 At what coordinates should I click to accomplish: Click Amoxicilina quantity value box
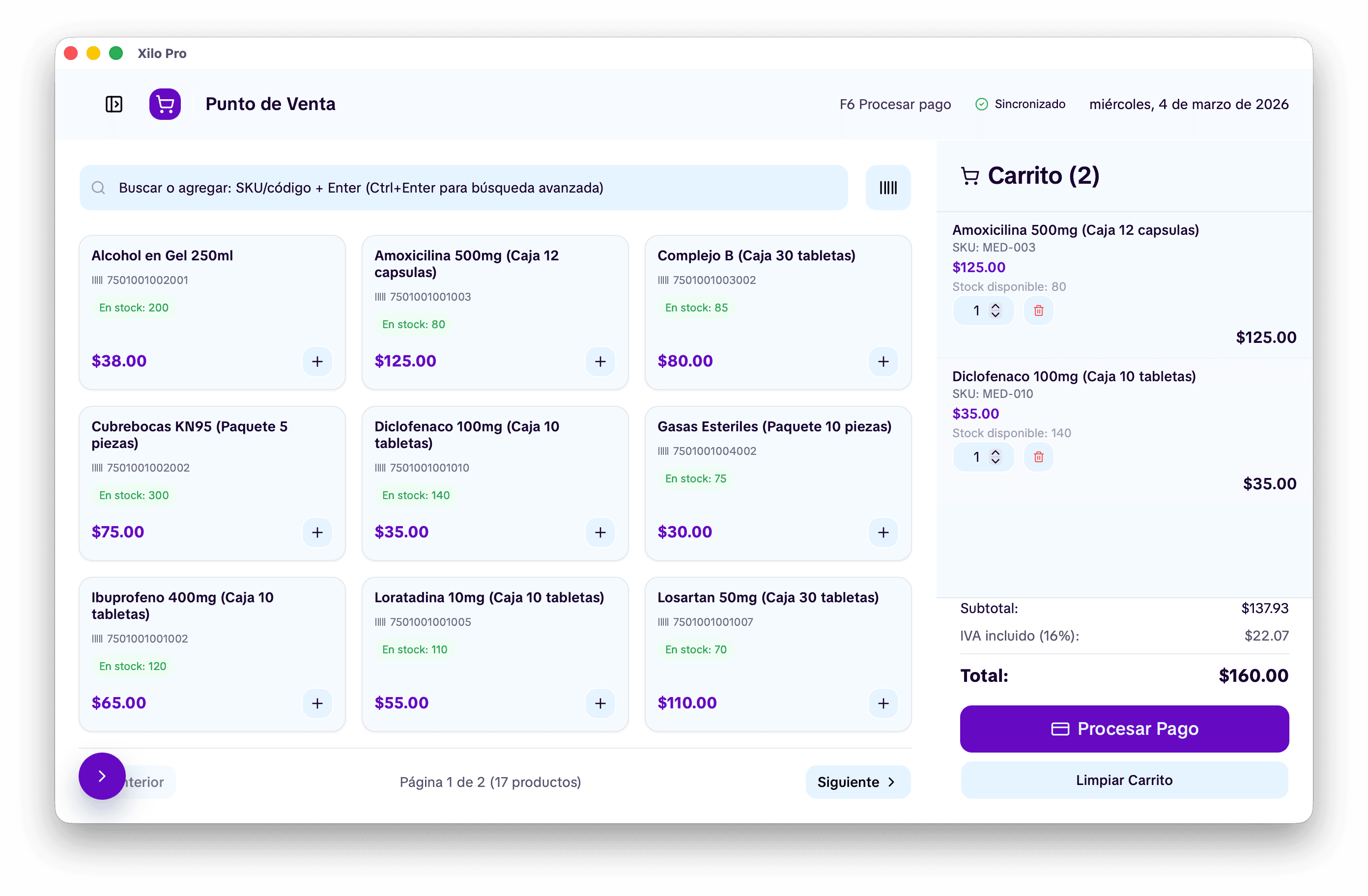[977, 310]
